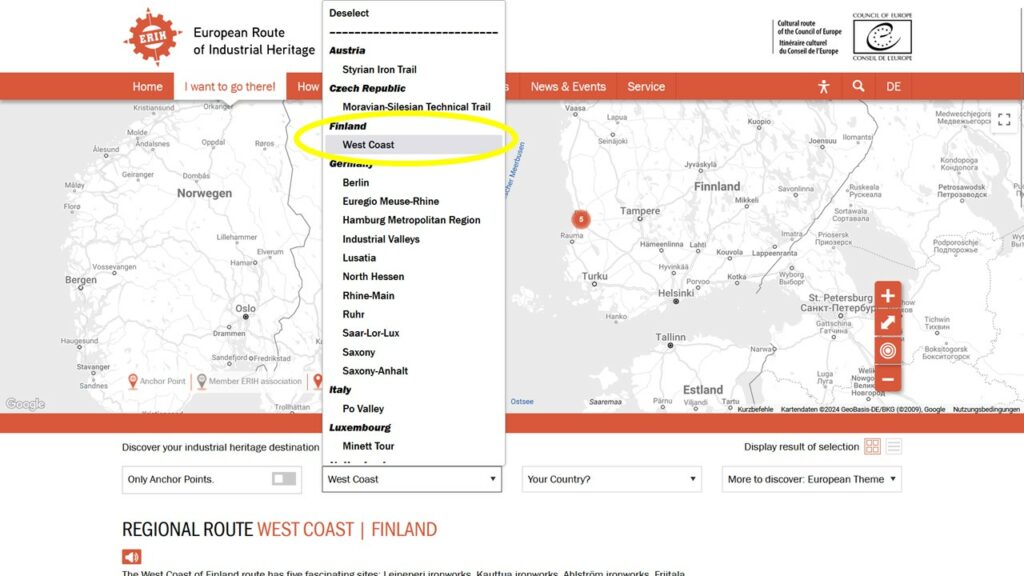The width and height of the screenshot is (1024, 576).
Task: Play the audio speaker icon under the heading
Action: 131,556
